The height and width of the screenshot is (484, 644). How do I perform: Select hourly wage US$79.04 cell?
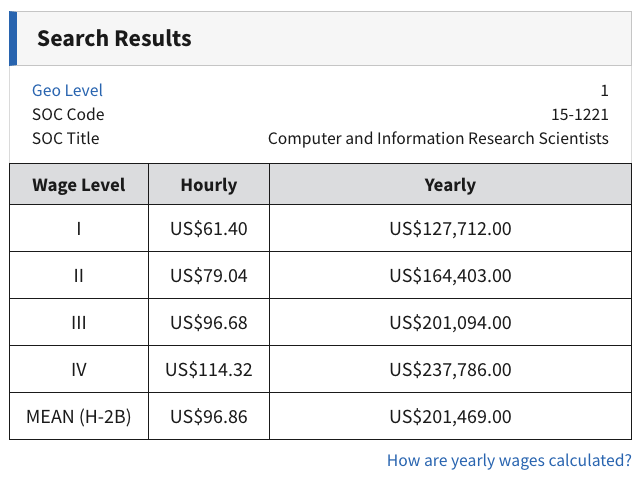tap(208, 275)
